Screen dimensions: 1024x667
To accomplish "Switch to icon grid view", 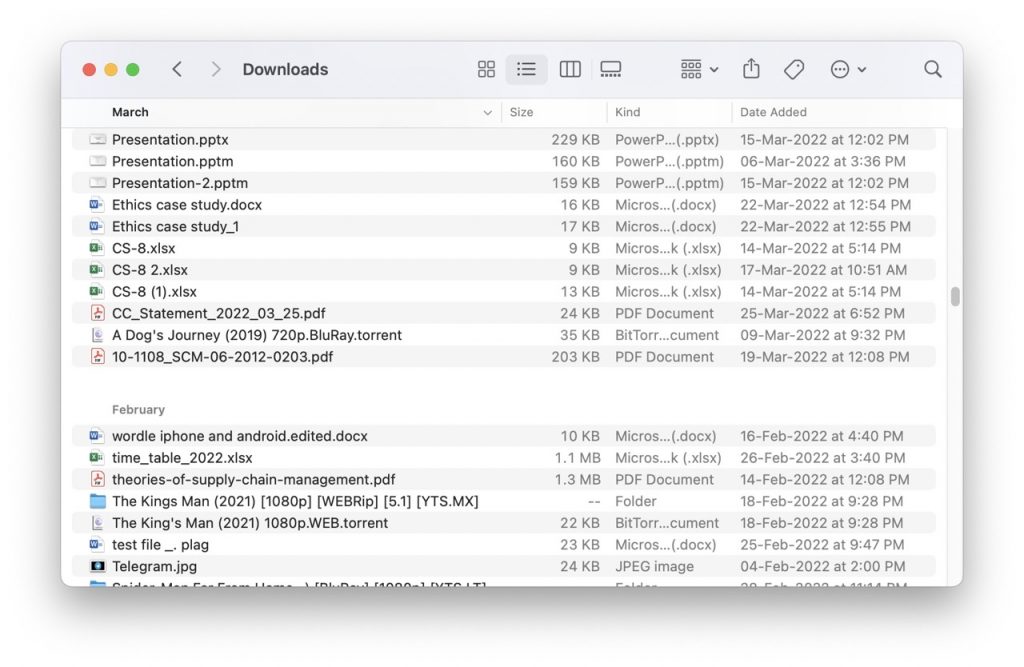I will coord(486,69).
